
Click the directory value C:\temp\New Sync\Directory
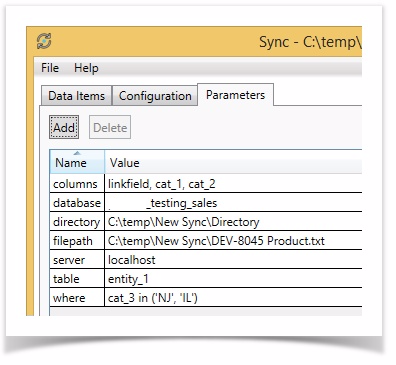coord(183,222)
